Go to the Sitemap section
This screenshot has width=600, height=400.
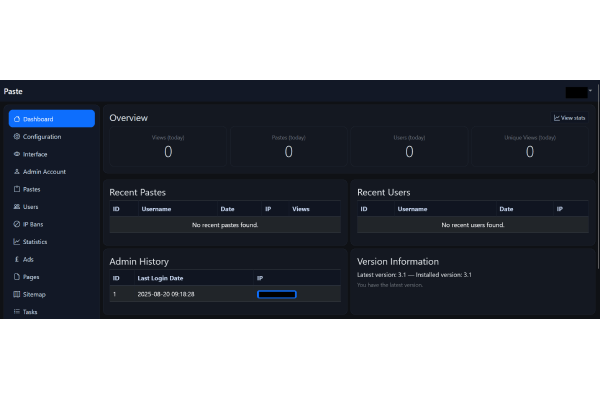tap(33, 294)
